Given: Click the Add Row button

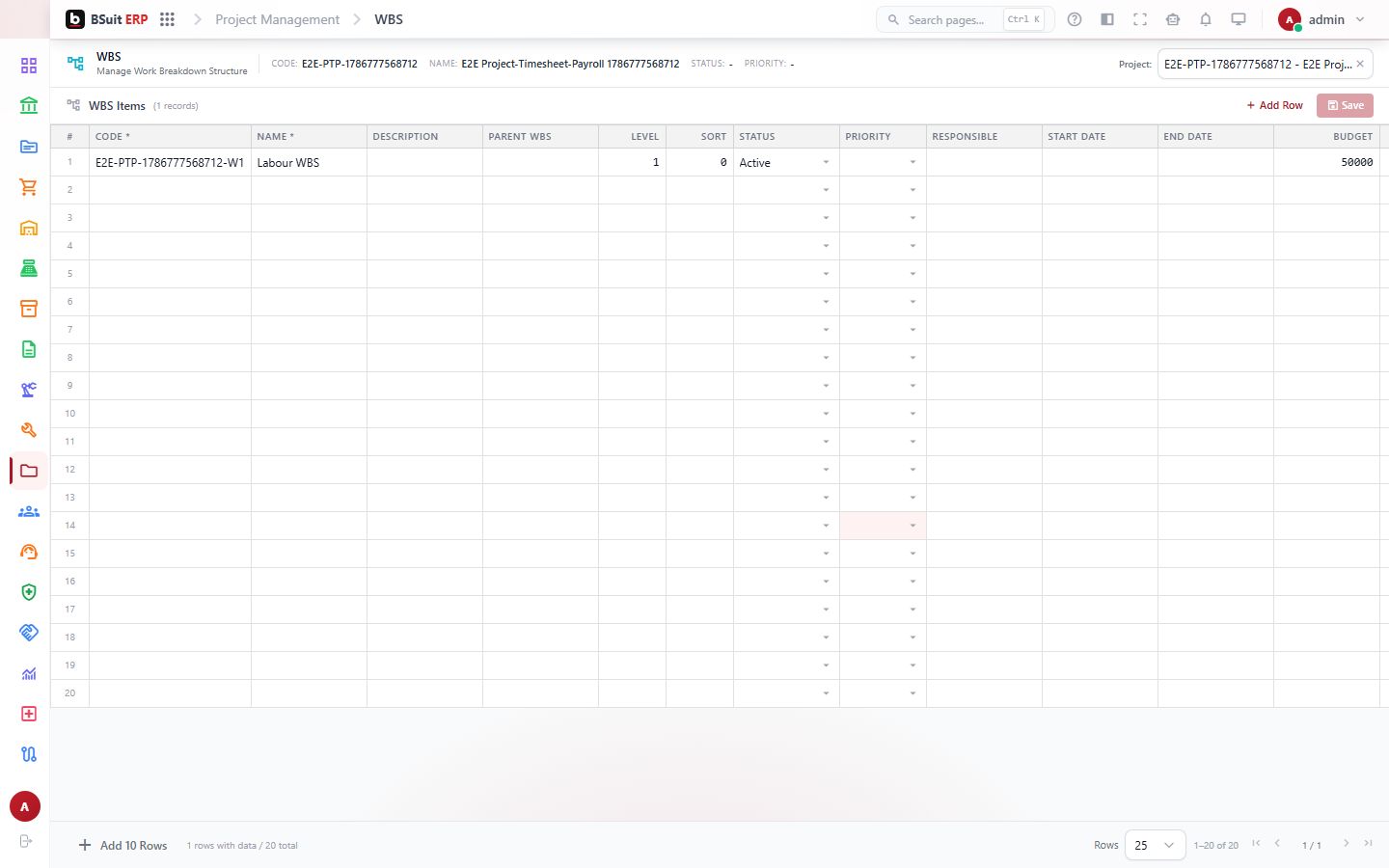Looking at the screenshot, I should [x=1274, y=105].
